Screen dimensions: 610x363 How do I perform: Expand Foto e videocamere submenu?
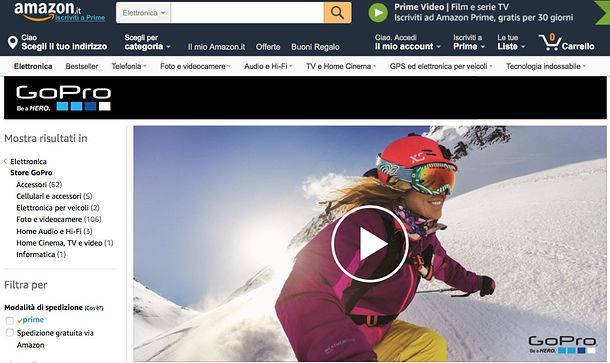(195, 67)
